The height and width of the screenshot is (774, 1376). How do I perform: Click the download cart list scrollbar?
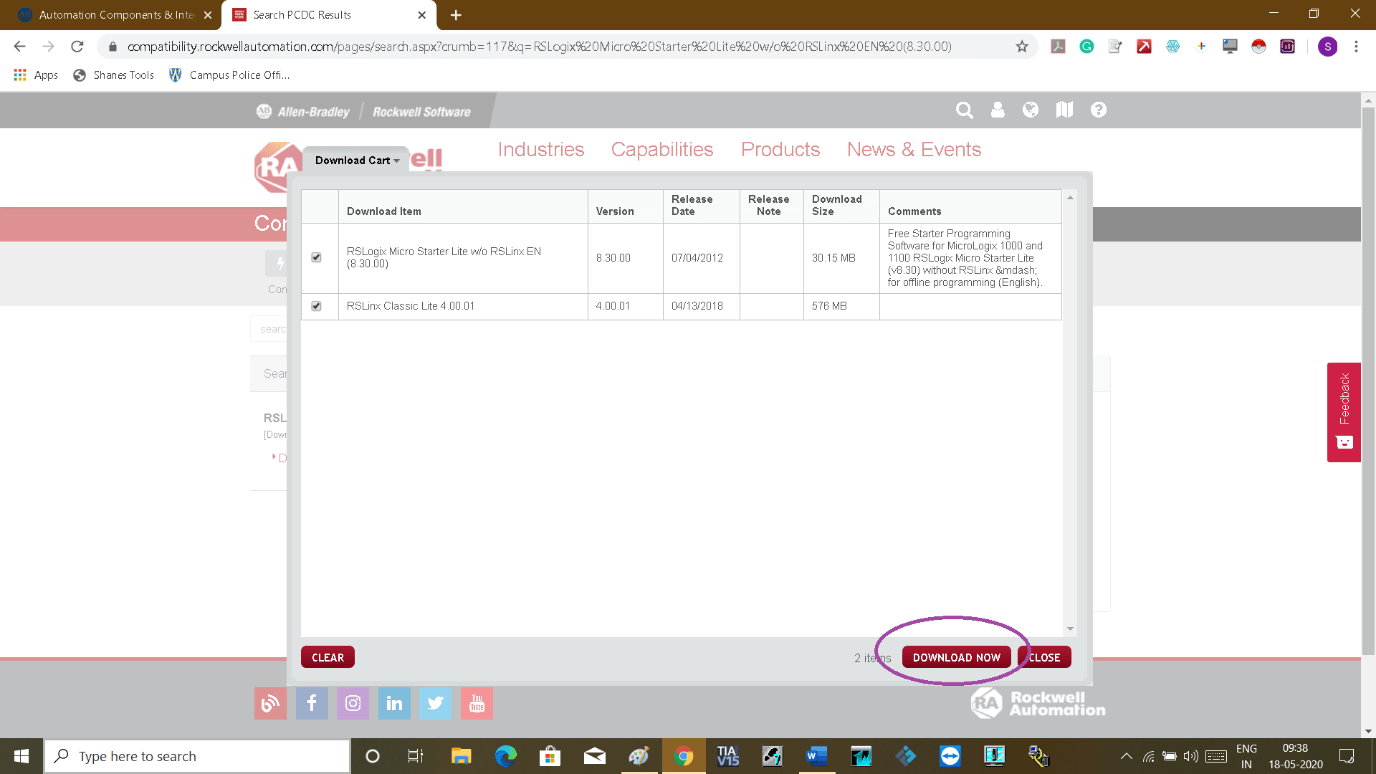click(1070, 413)
